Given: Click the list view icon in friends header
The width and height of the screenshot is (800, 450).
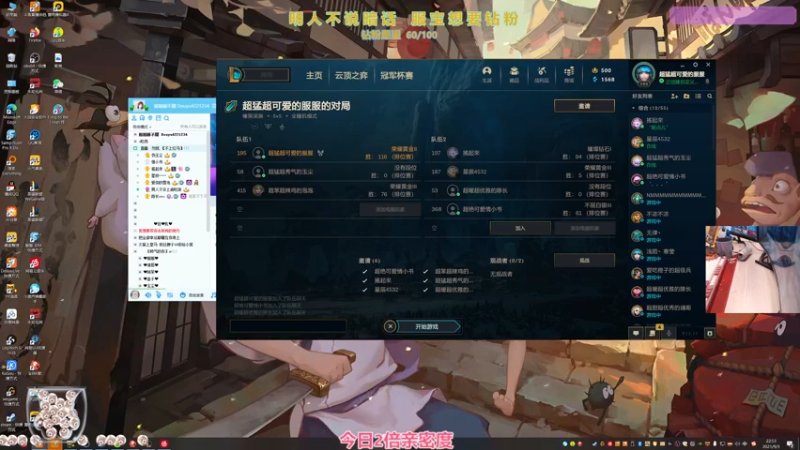Looking at the screenshot, I should tap(698, 96).
